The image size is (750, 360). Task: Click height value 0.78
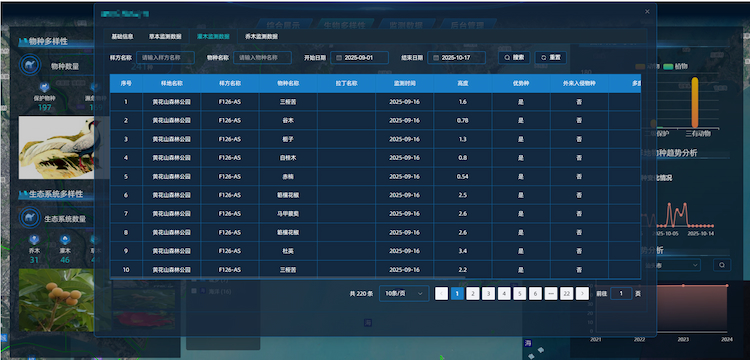tap(463, 120)
